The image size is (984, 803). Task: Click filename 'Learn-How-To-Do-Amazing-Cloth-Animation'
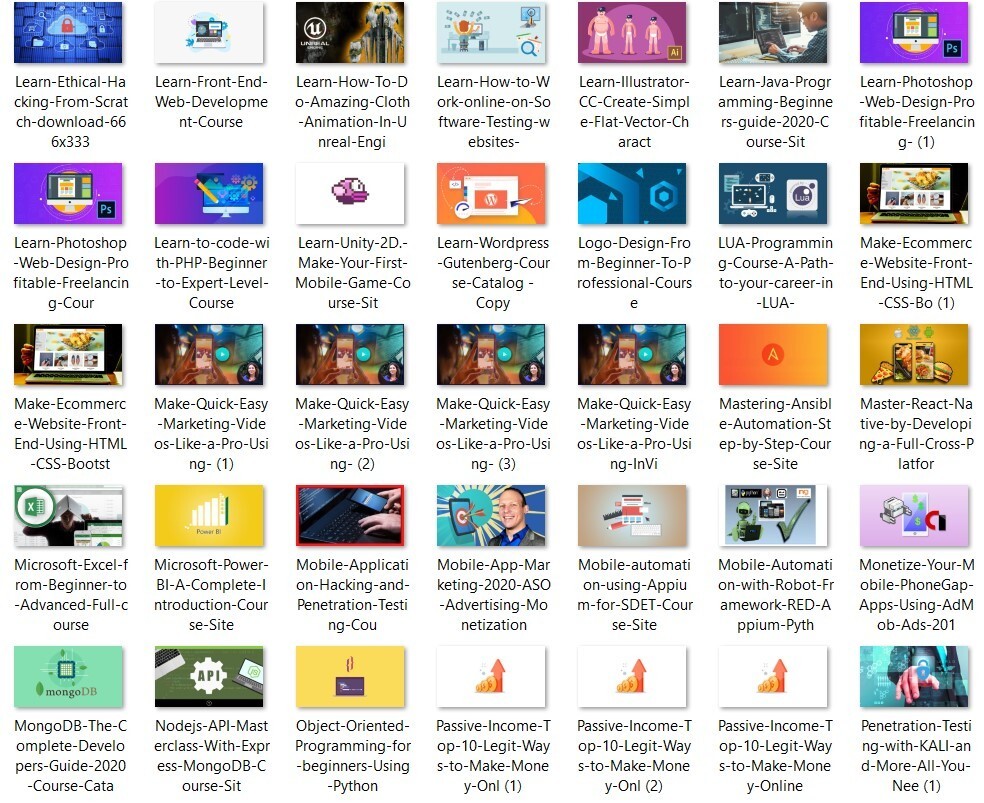click(353, 112)
